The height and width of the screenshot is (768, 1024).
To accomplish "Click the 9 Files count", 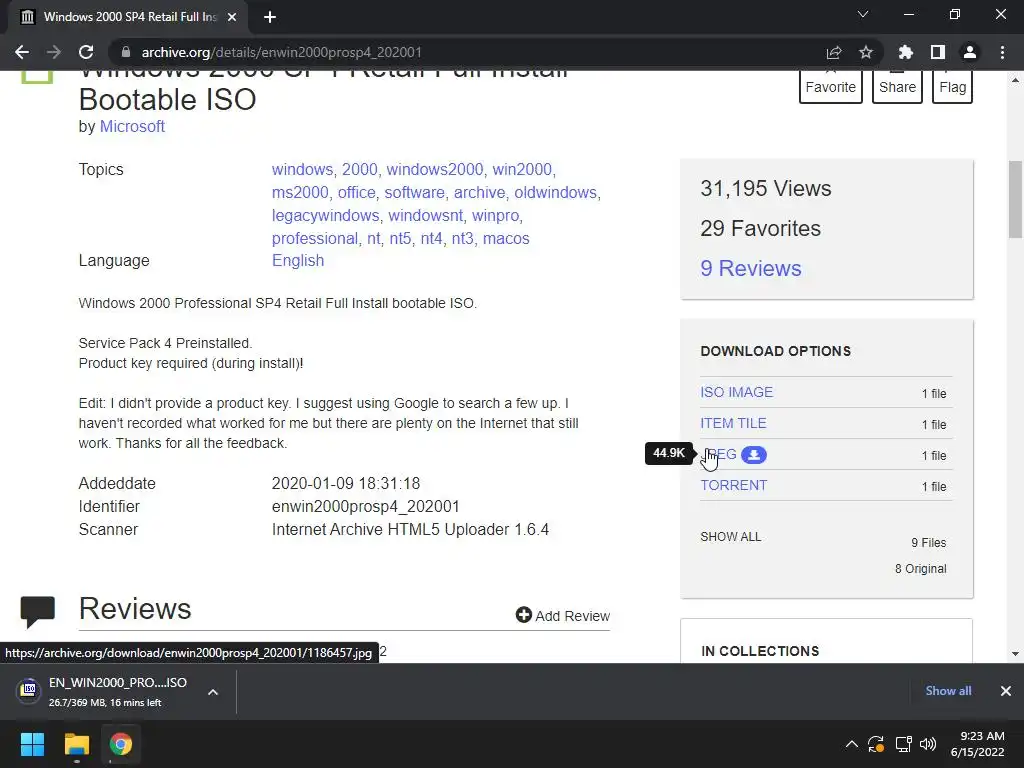I will (929, 543).
